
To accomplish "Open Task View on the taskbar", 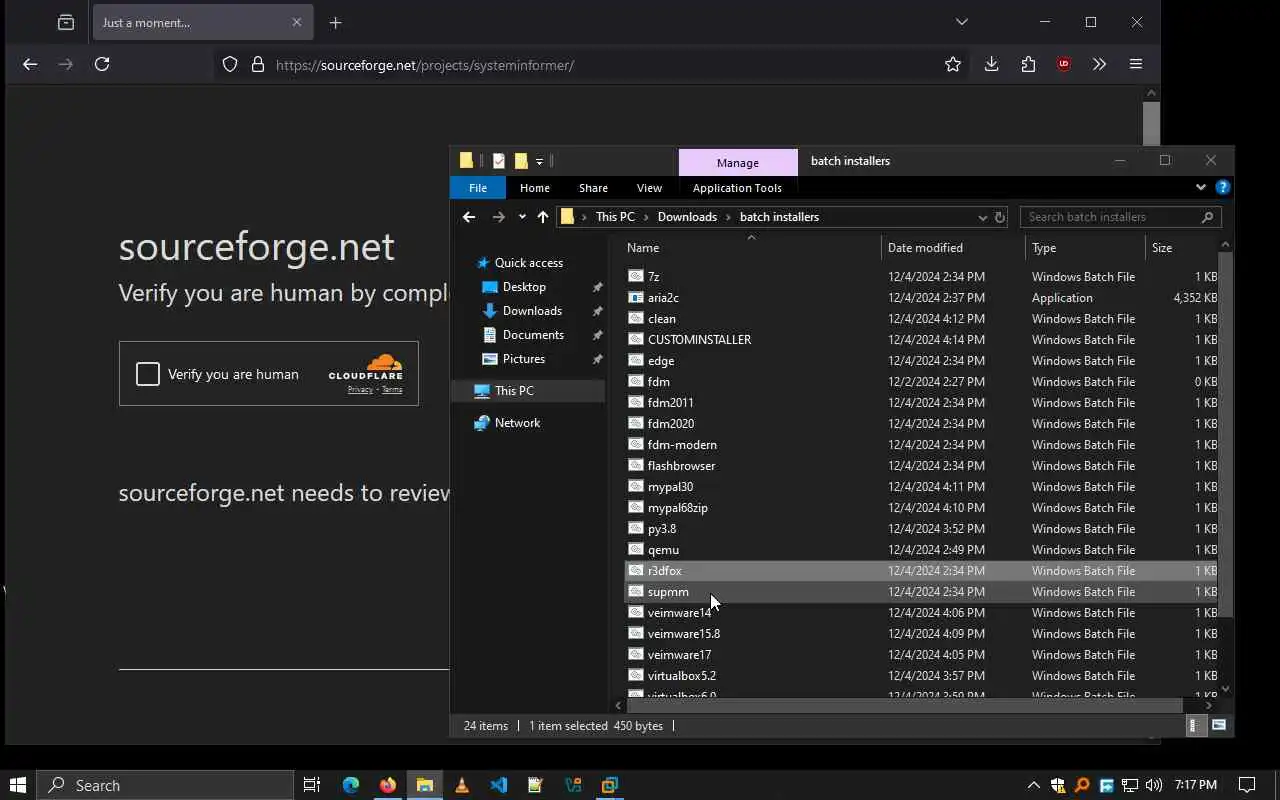I will (312, 785).
